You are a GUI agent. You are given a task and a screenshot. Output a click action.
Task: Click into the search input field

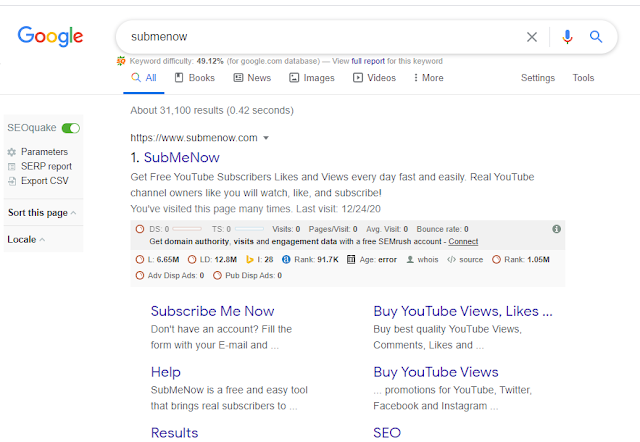pos(322,37)
